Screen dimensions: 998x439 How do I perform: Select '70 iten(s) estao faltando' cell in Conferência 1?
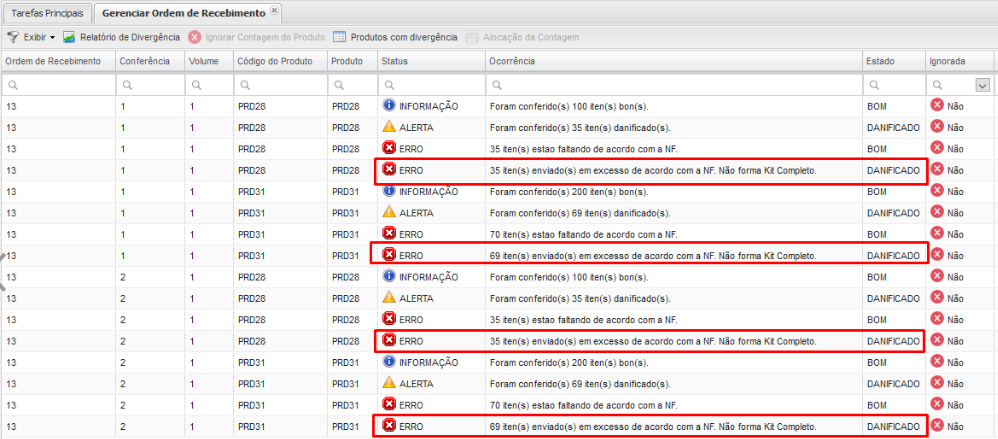coord(584,234)
